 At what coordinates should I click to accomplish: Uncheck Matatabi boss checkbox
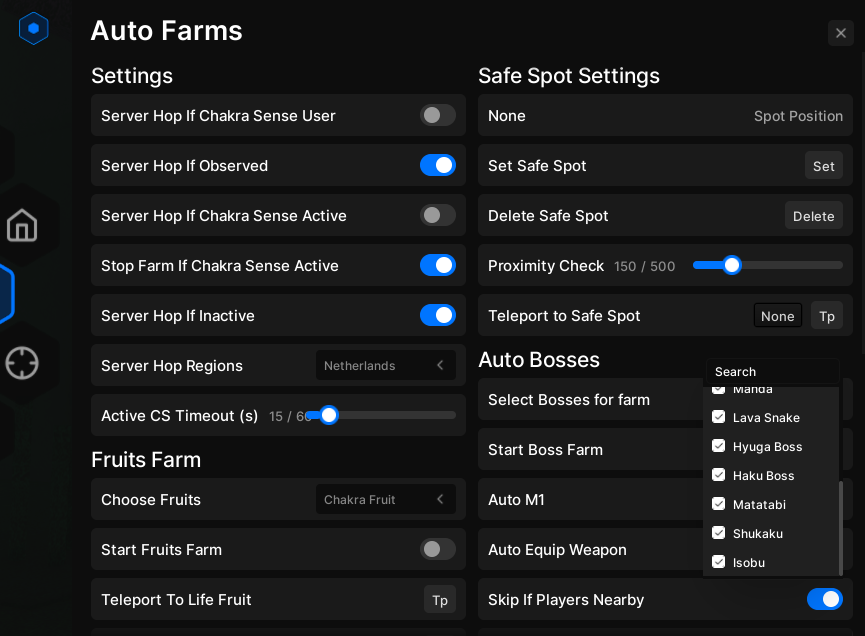click(x=718, y=504)
